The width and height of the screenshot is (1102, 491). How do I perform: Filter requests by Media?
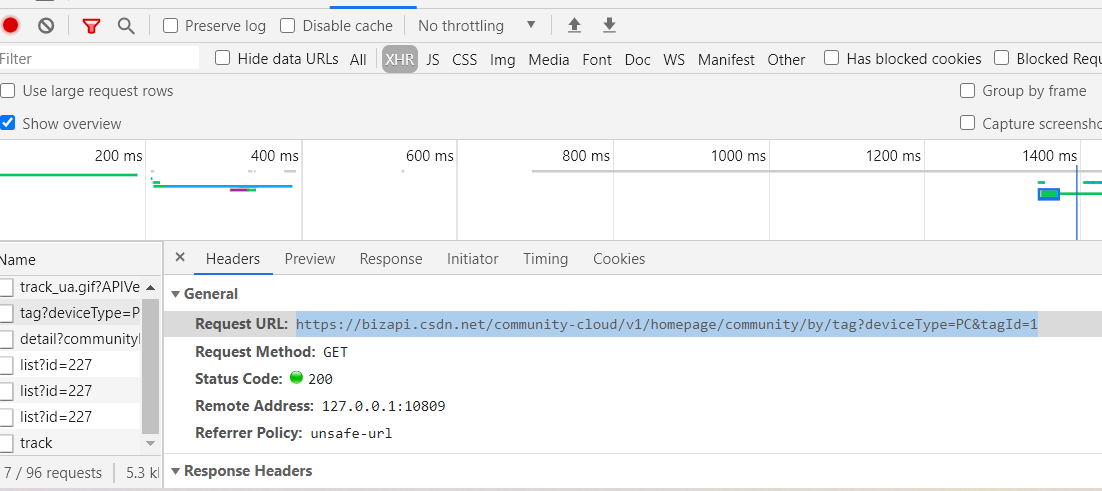click(x=549, y=60)
